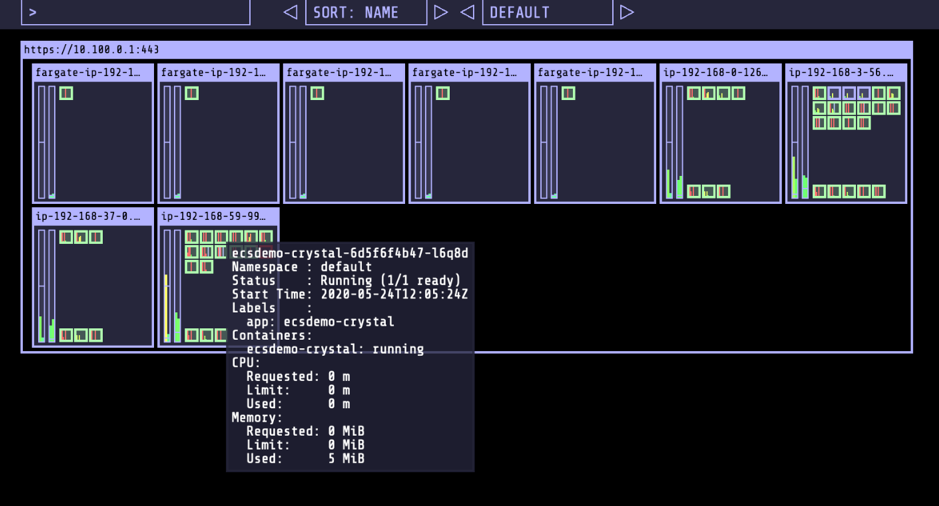Viewport: 939px width, 506px height.
Task: Click the search filter input field
Action: pyautogui.click(x=135, y=12)
